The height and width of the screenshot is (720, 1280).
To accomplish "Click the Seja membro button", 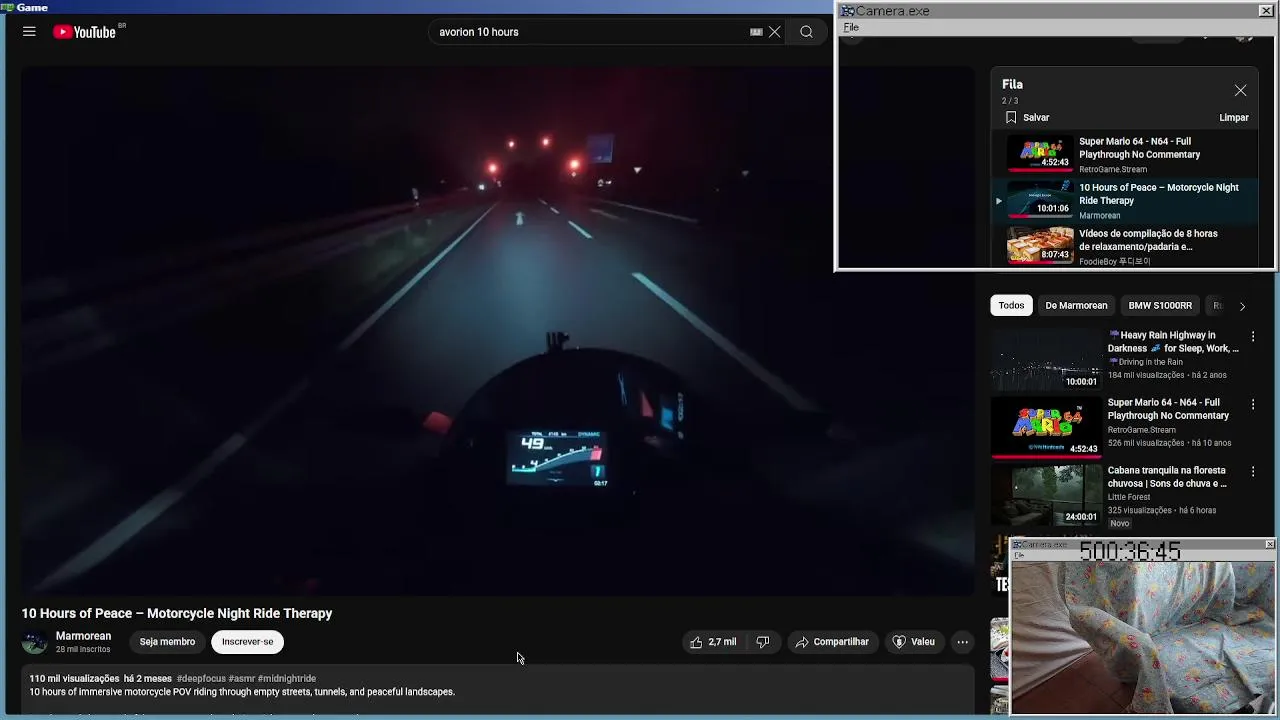I will [x=167, y=642].
